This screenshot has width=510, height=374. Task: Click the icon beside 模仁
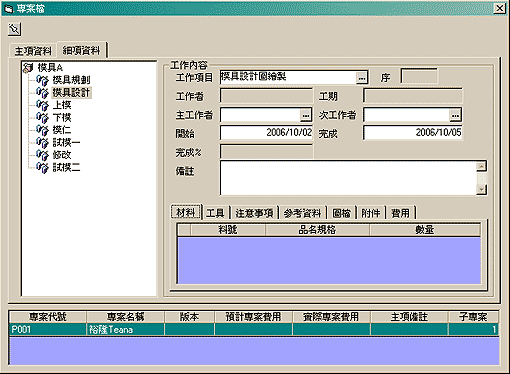tap(42, 130)
